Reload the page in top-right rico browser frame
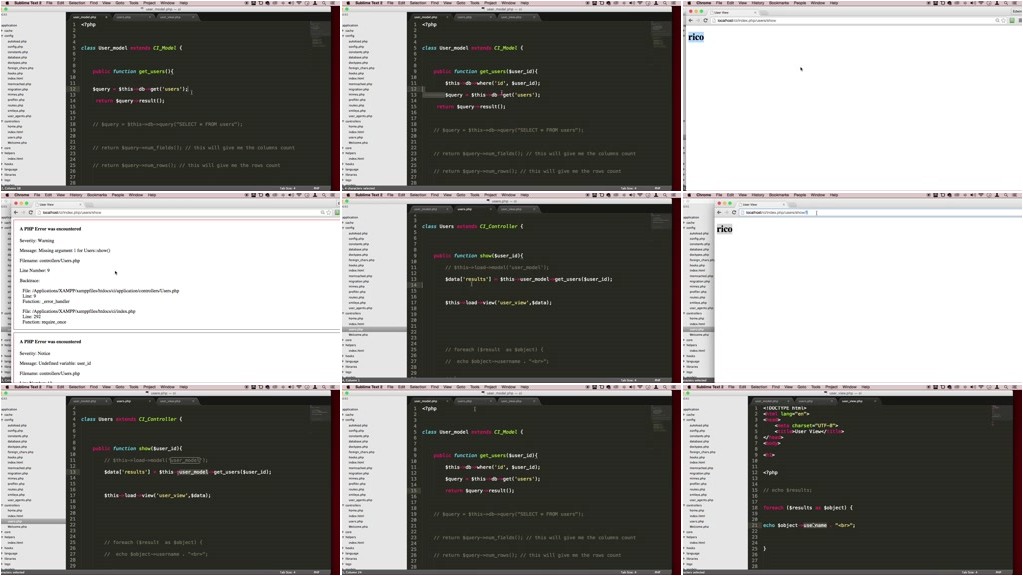This screenshot has width=1023, height=576. tap(705, 20)
